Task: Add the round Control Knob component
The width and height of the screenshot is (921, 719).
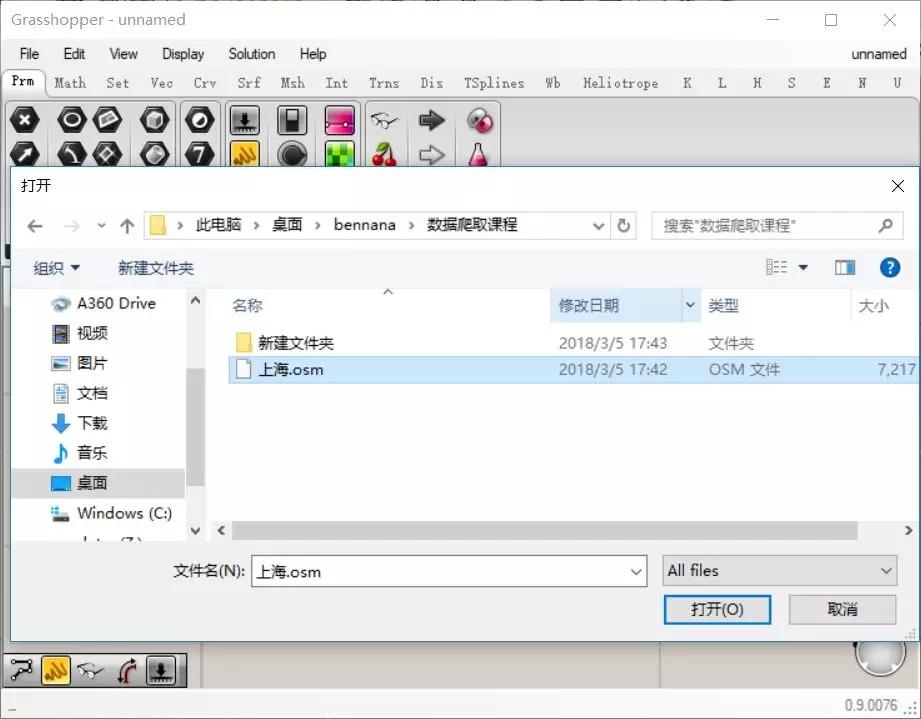Action: [x=292, y=154]
